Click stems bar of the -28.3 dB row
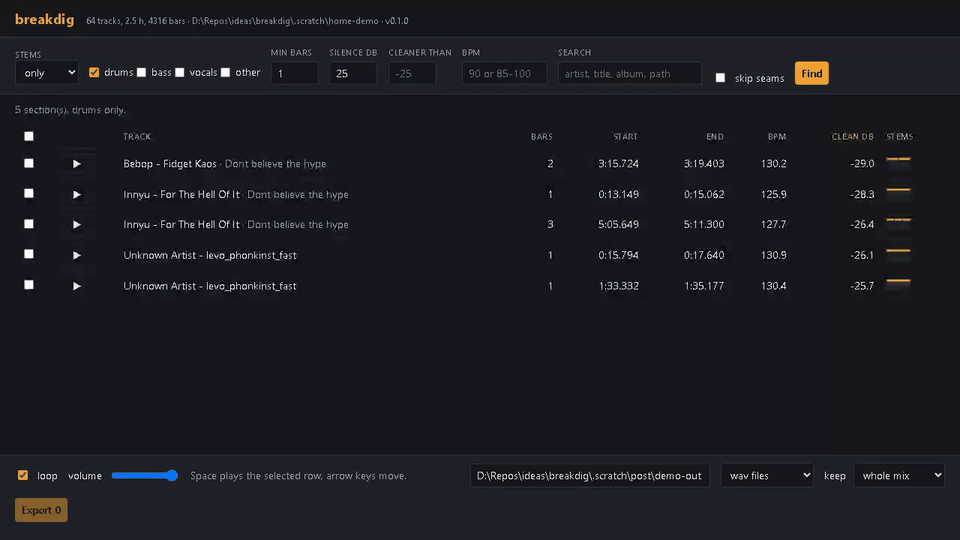The image size is (960, 540). point(898,194)
